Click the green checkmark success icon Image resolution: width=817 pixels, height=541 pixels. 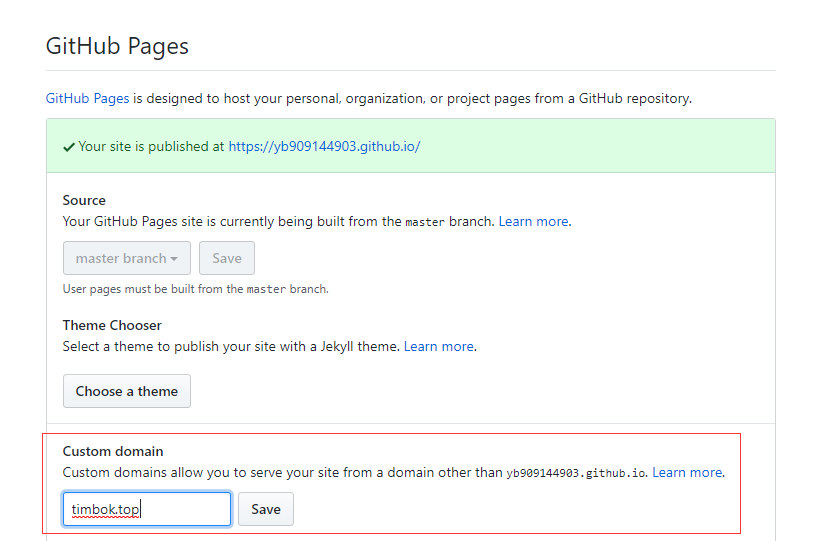point(68,146)
